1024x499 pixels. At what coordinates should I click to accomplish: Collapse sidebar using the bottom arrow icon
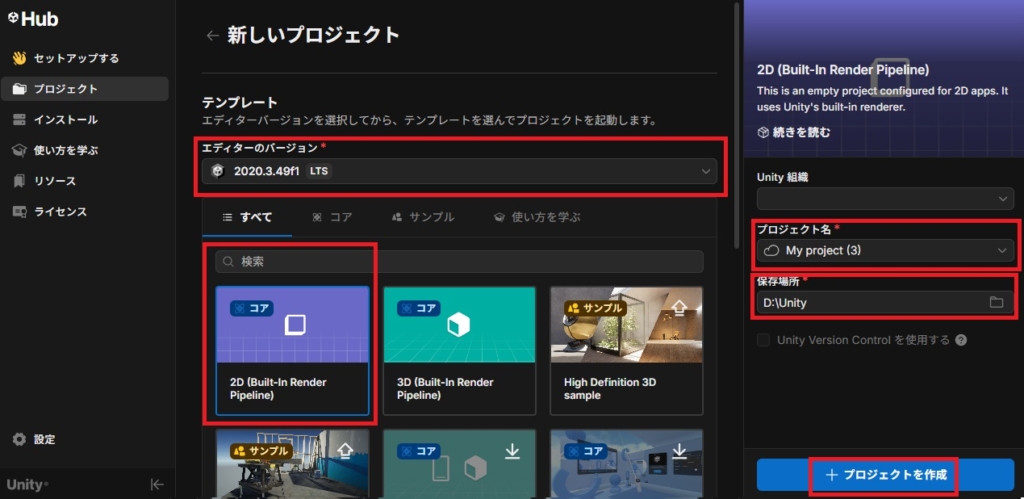[x=156, y=484]
